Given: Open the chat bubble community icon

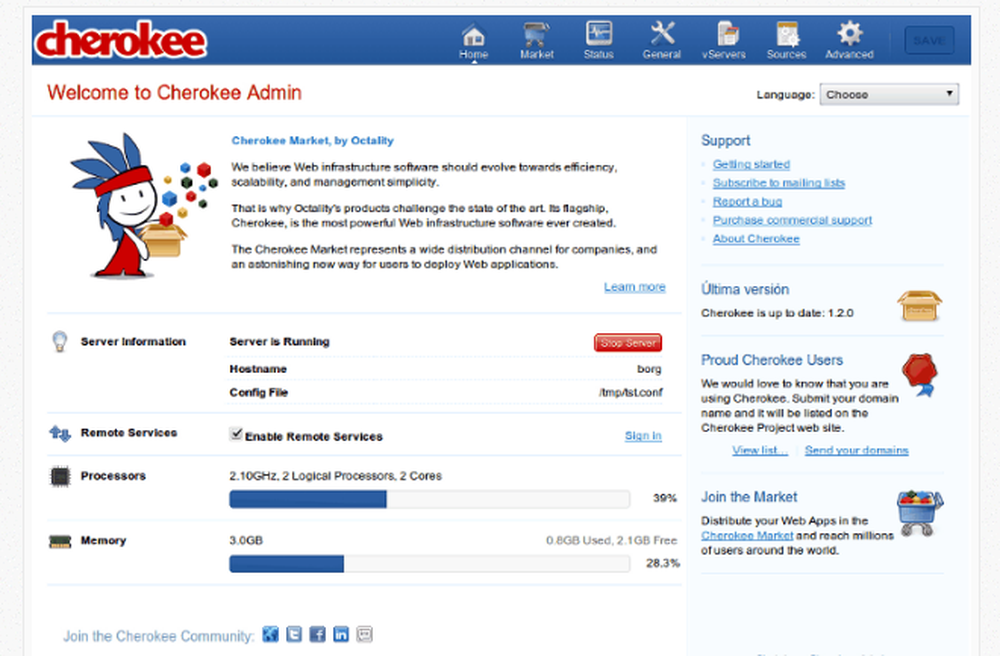Looking at the screenshot, I should 365,634.
